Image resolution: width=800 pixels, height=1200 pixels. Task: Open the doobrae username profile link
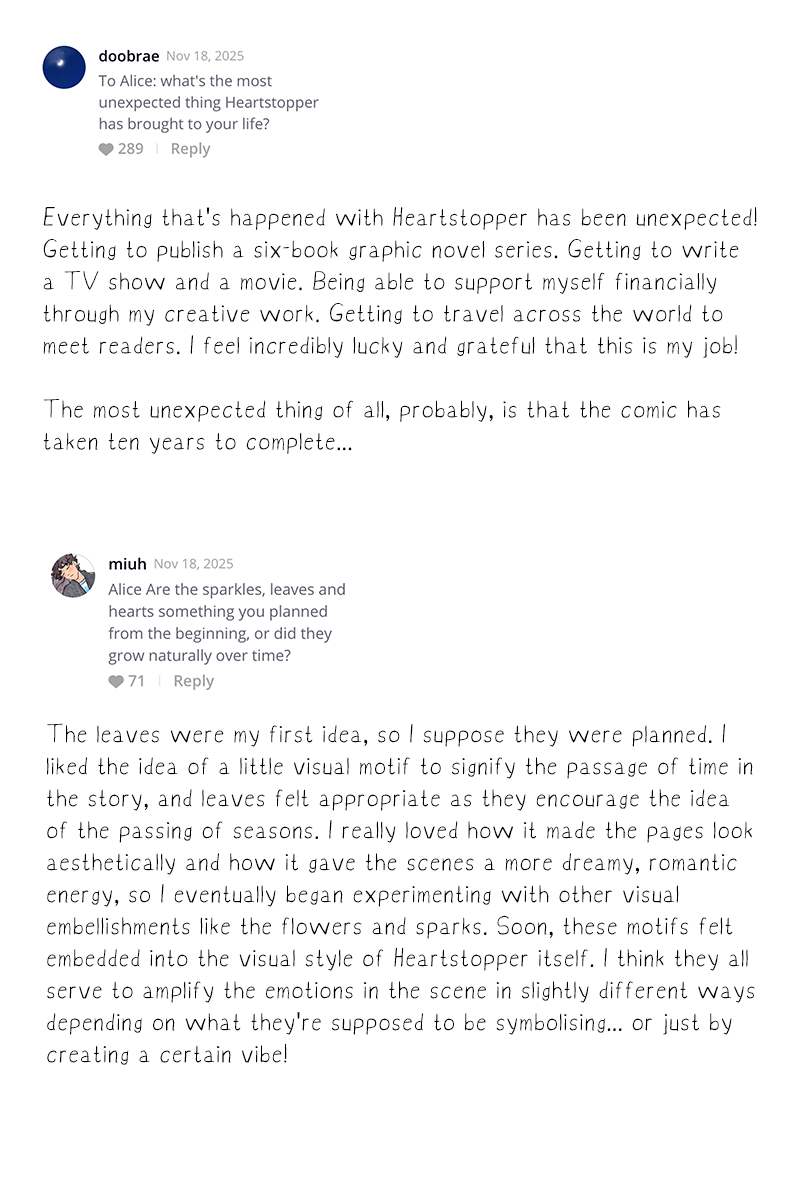point(128,56)
